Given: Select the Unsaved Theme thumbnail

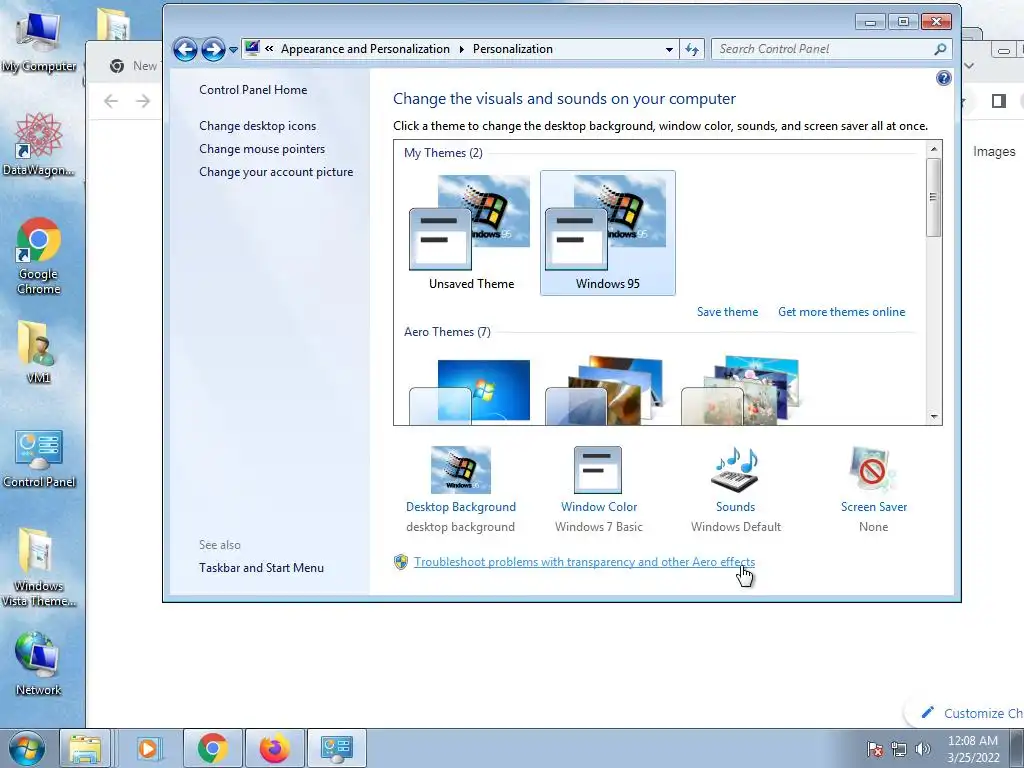Looking at the screenshot, I should [471, 233].
